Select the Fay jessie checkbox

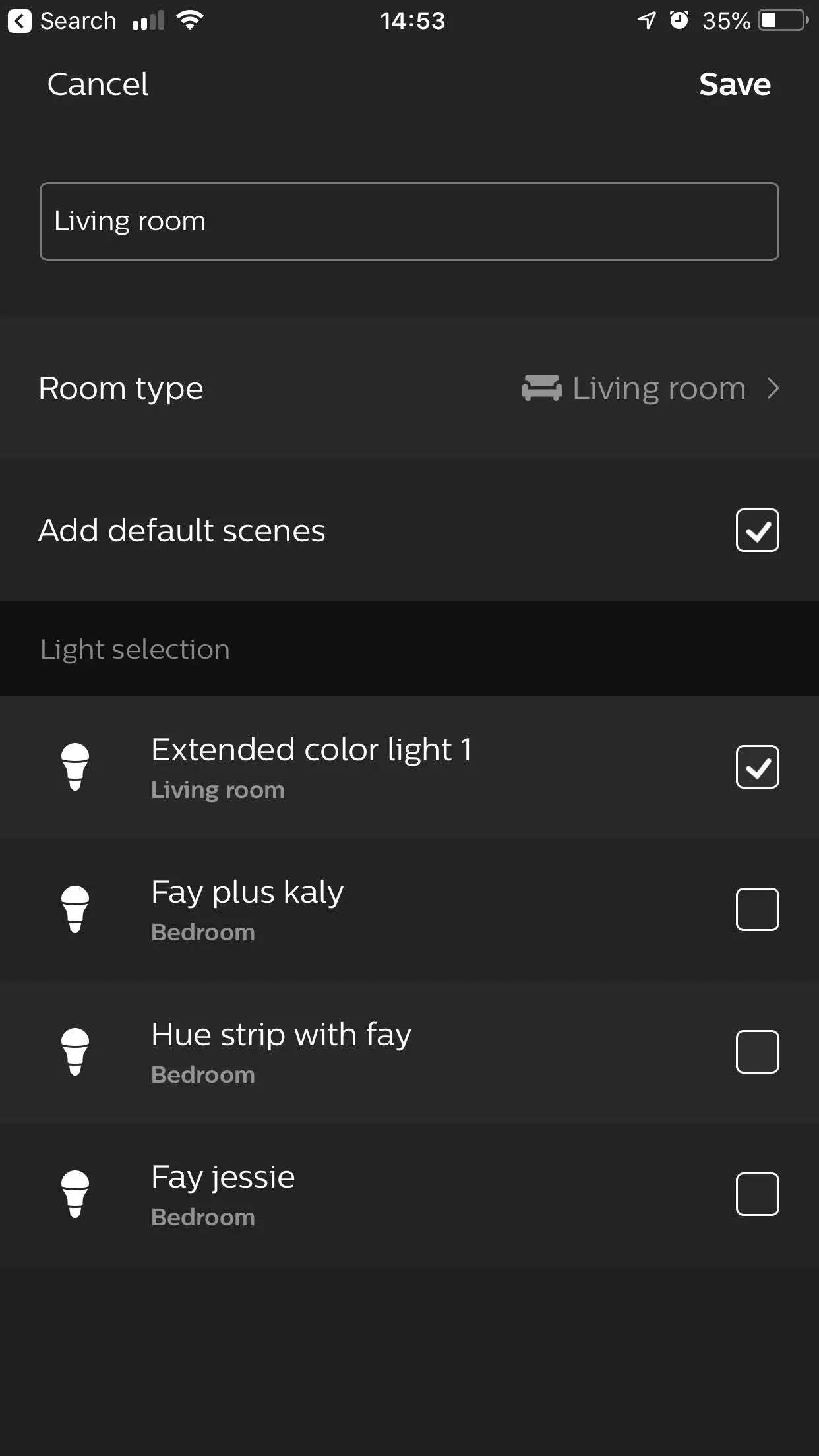(x=757, y=1195)
